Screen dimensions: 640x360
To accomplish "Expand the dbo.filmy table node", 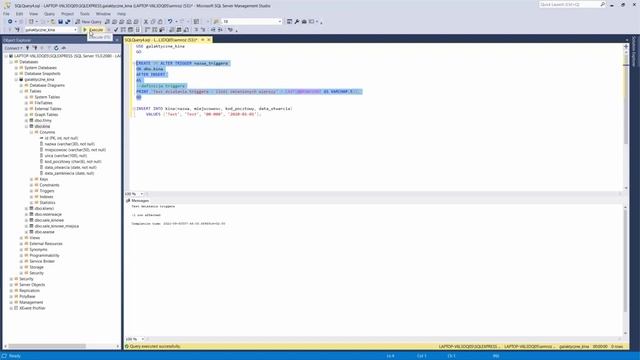I will point(27,121).
